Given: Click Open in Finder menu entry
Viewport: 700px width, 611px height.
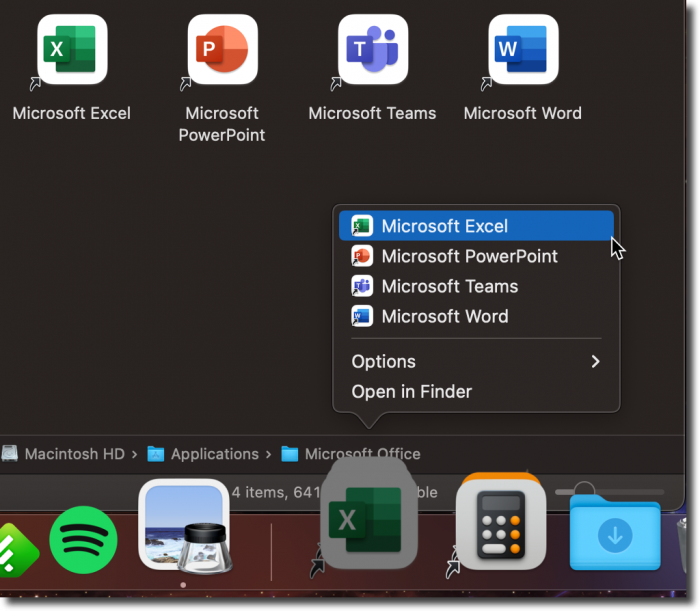Looking at the screenshot, I should click(476, 391).
